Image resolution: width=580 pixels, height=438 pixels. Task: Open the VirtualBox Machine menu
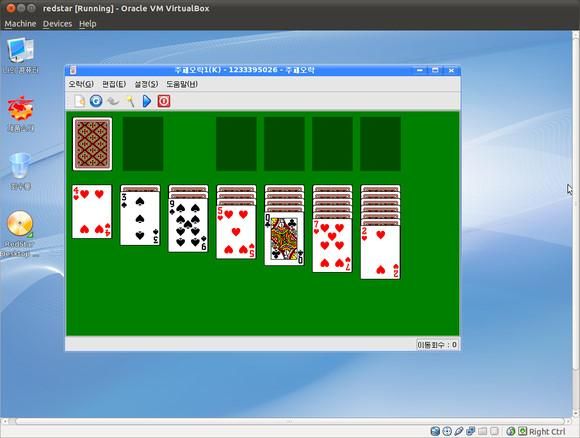[x=20, y=24]
